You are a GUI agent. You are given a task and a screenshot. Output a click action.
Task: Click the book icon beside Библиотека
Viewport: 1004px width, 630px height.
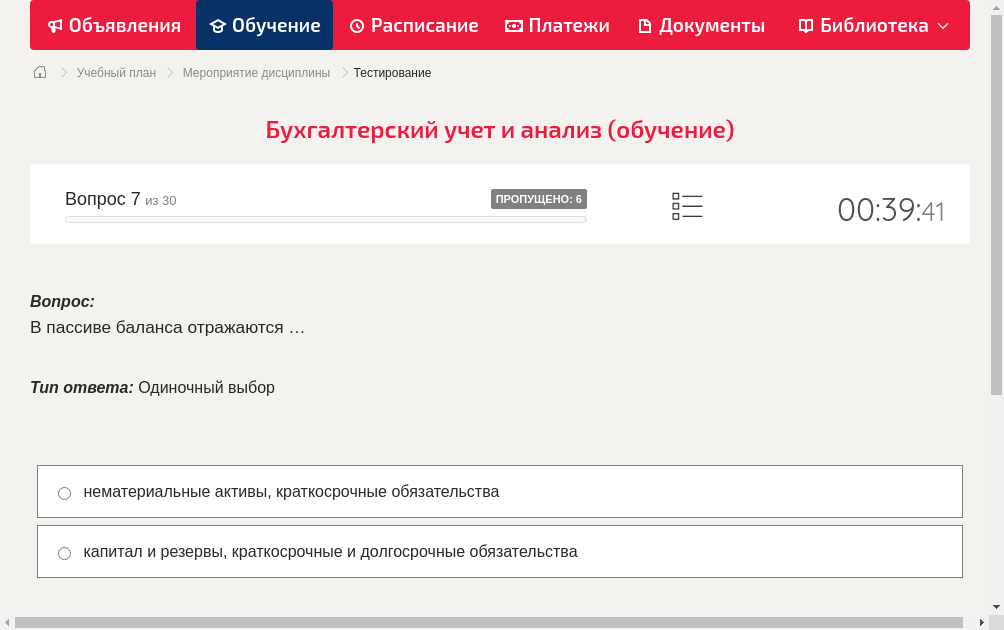tap(805, 25)
